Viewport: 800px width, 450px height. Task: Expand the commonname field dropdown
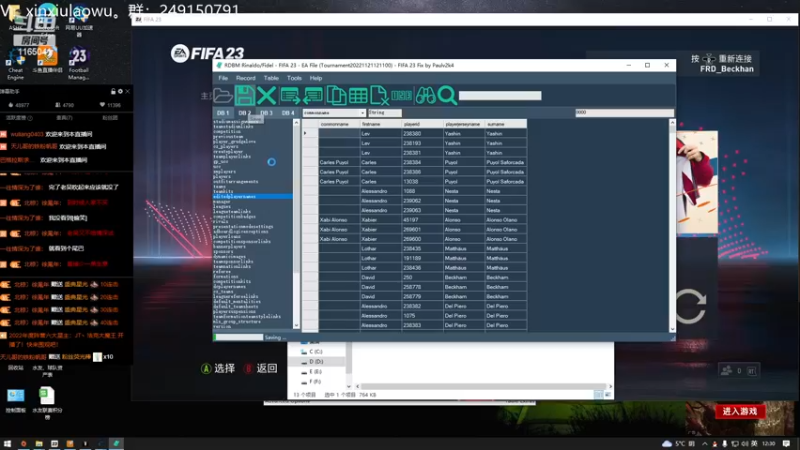tap(362, 113)
